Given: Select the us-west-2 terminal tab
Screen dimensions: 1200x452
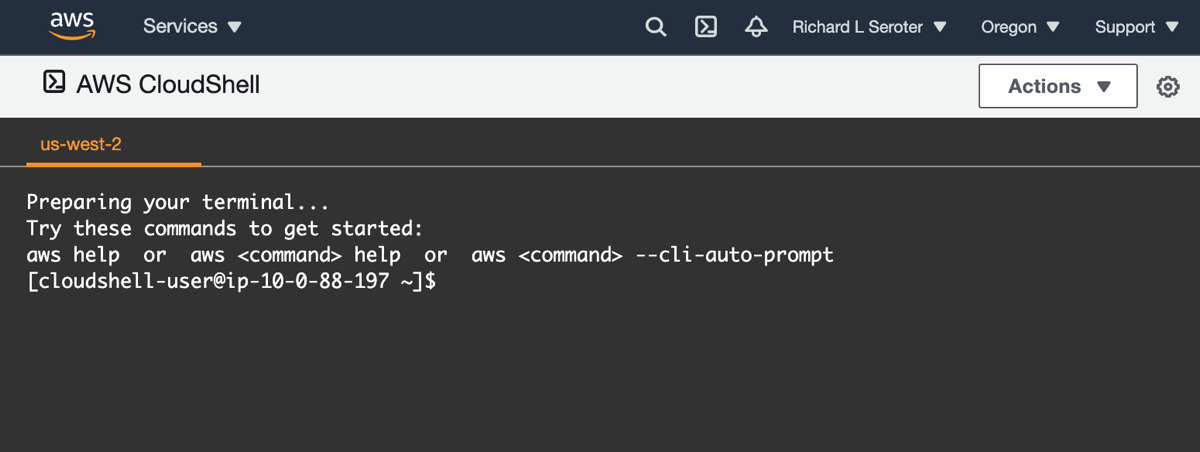Looking at the screenshot, I should (x=81, y=144).
